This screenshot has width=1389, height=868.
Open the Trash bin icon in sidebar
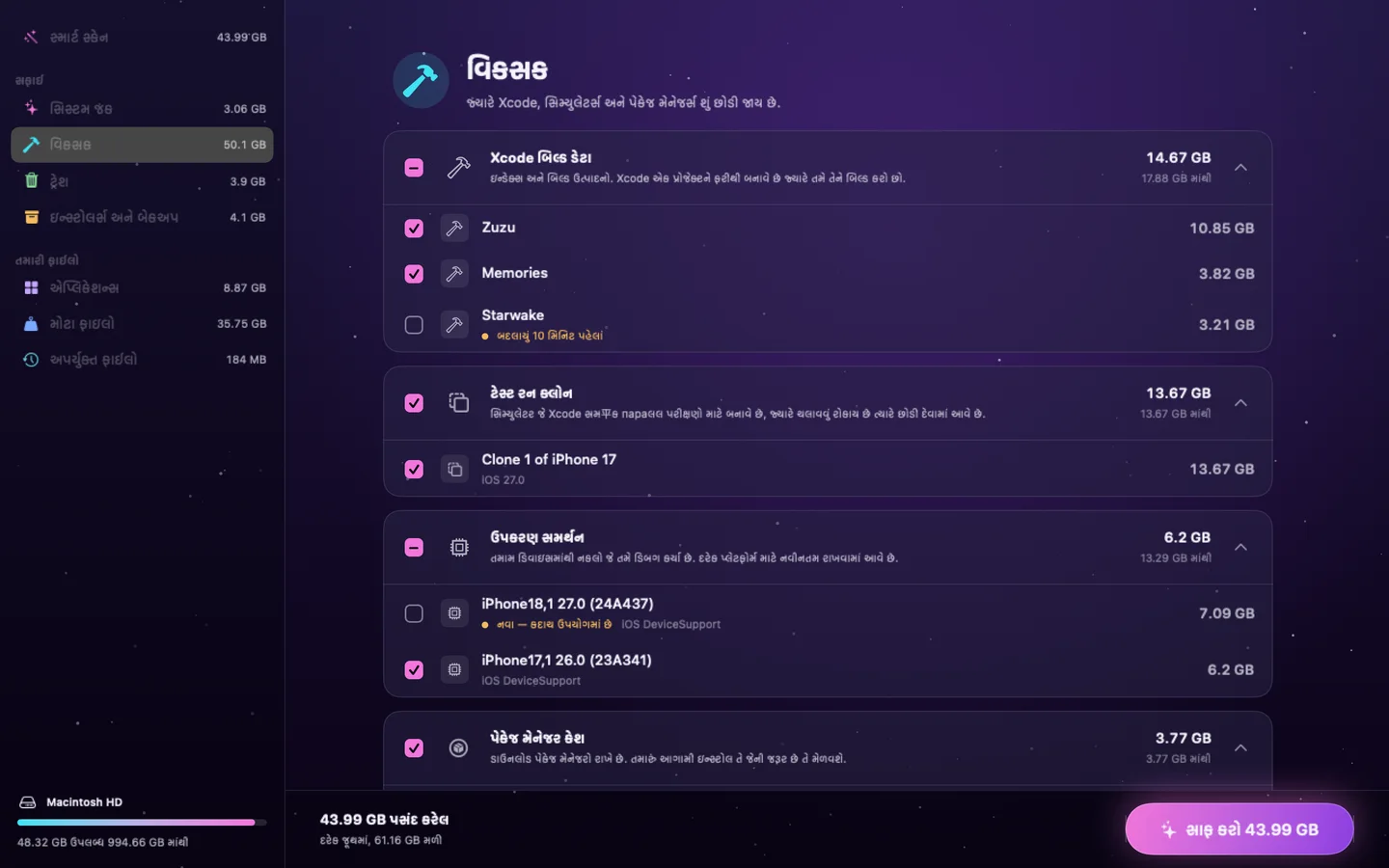click(x=31, y=180)
